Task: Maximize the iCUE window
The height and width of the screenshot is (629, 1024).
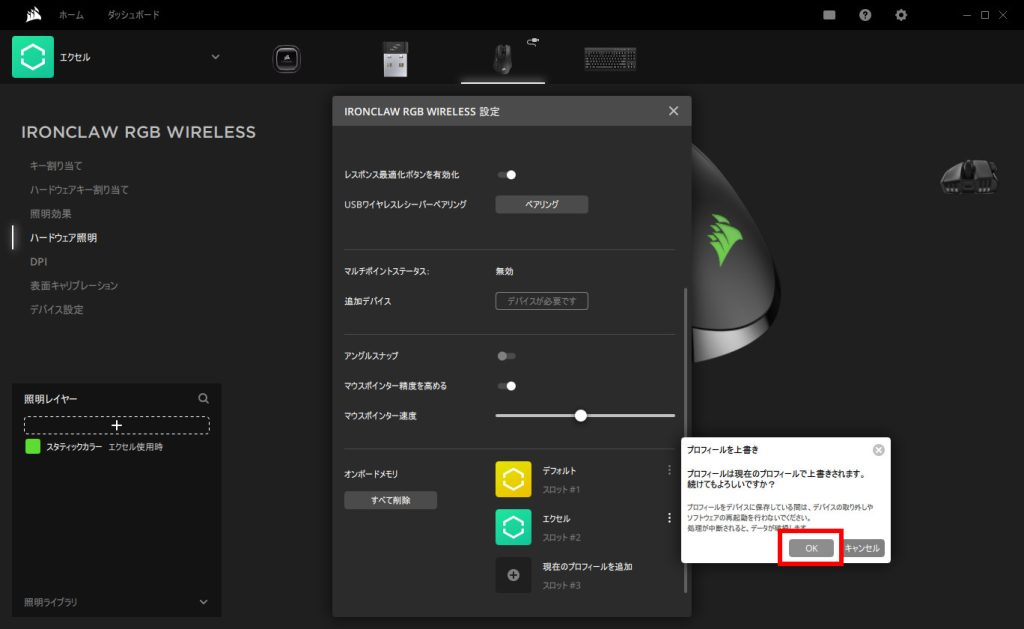Action: click(x=985, y=15)
